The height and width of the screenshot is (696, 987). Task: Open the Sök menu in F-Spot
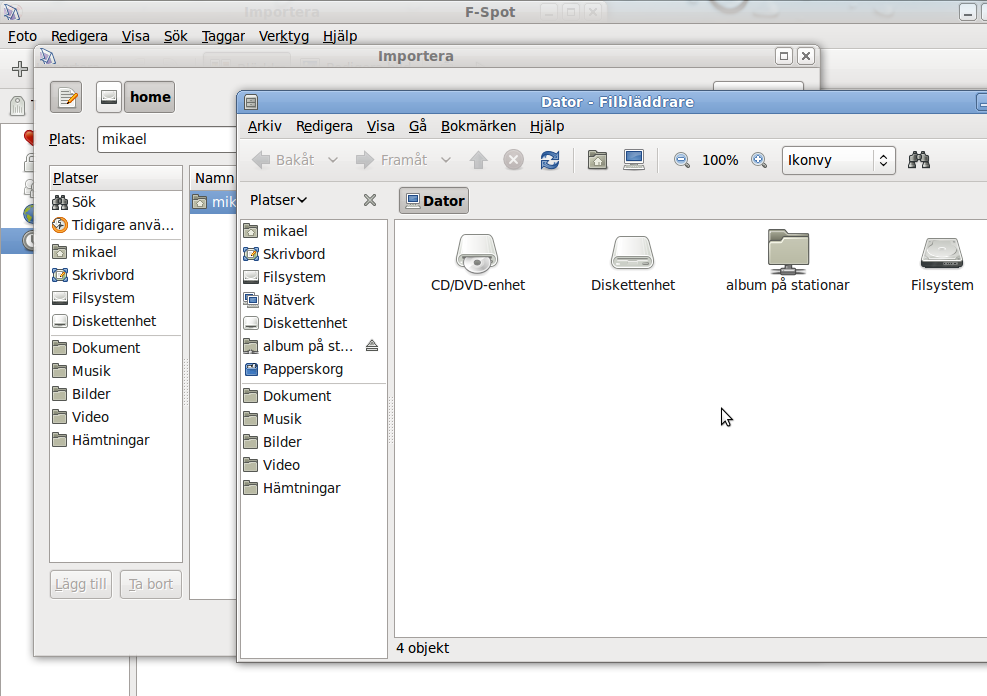[176, 36]
